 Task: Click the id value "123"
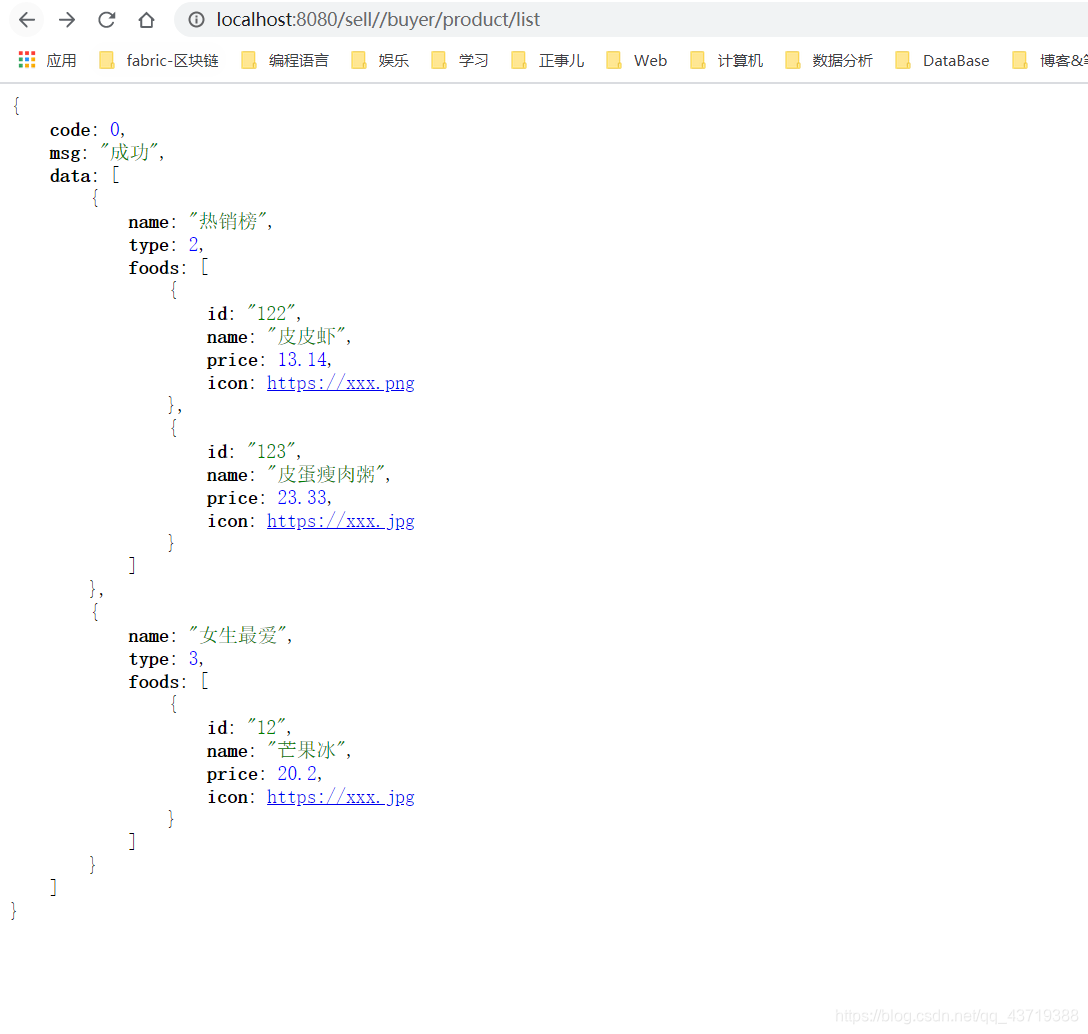[x=271, y=452]
